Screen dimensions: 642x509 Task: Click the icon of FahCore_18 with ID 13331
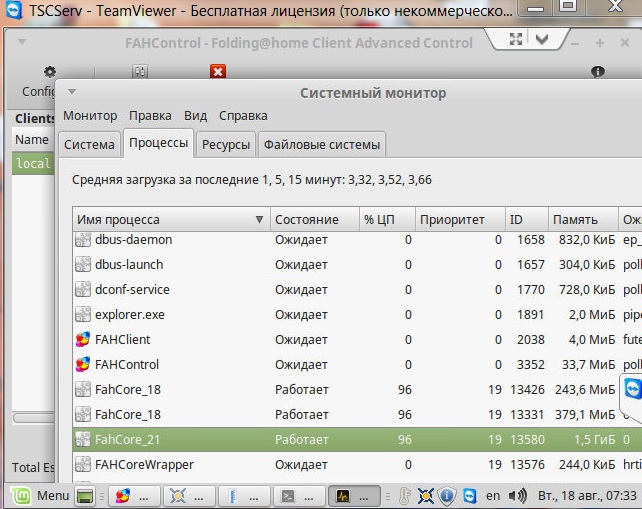coord(83,414)
